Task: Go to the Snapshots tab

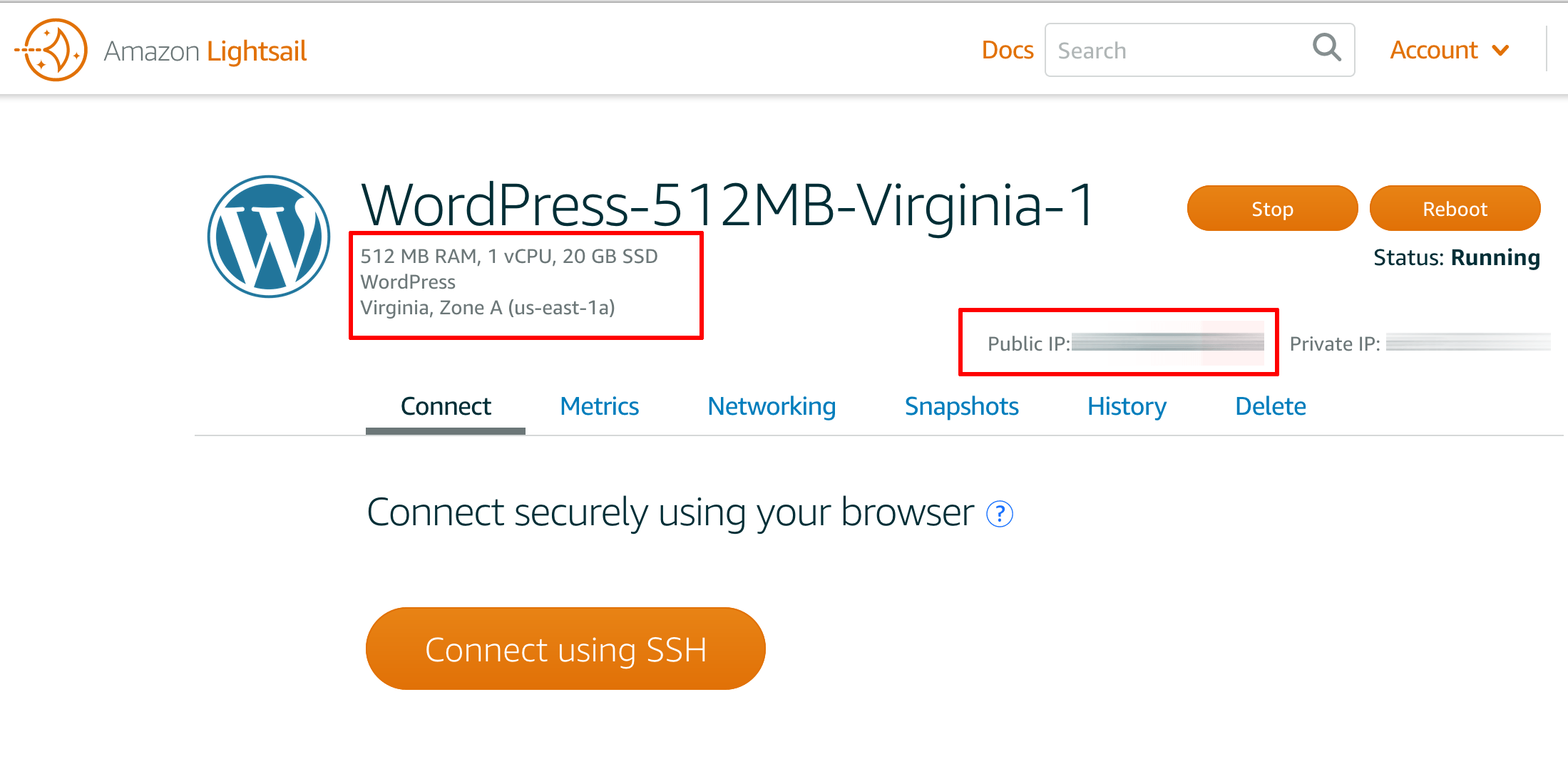Action: (x=961, y=406)
